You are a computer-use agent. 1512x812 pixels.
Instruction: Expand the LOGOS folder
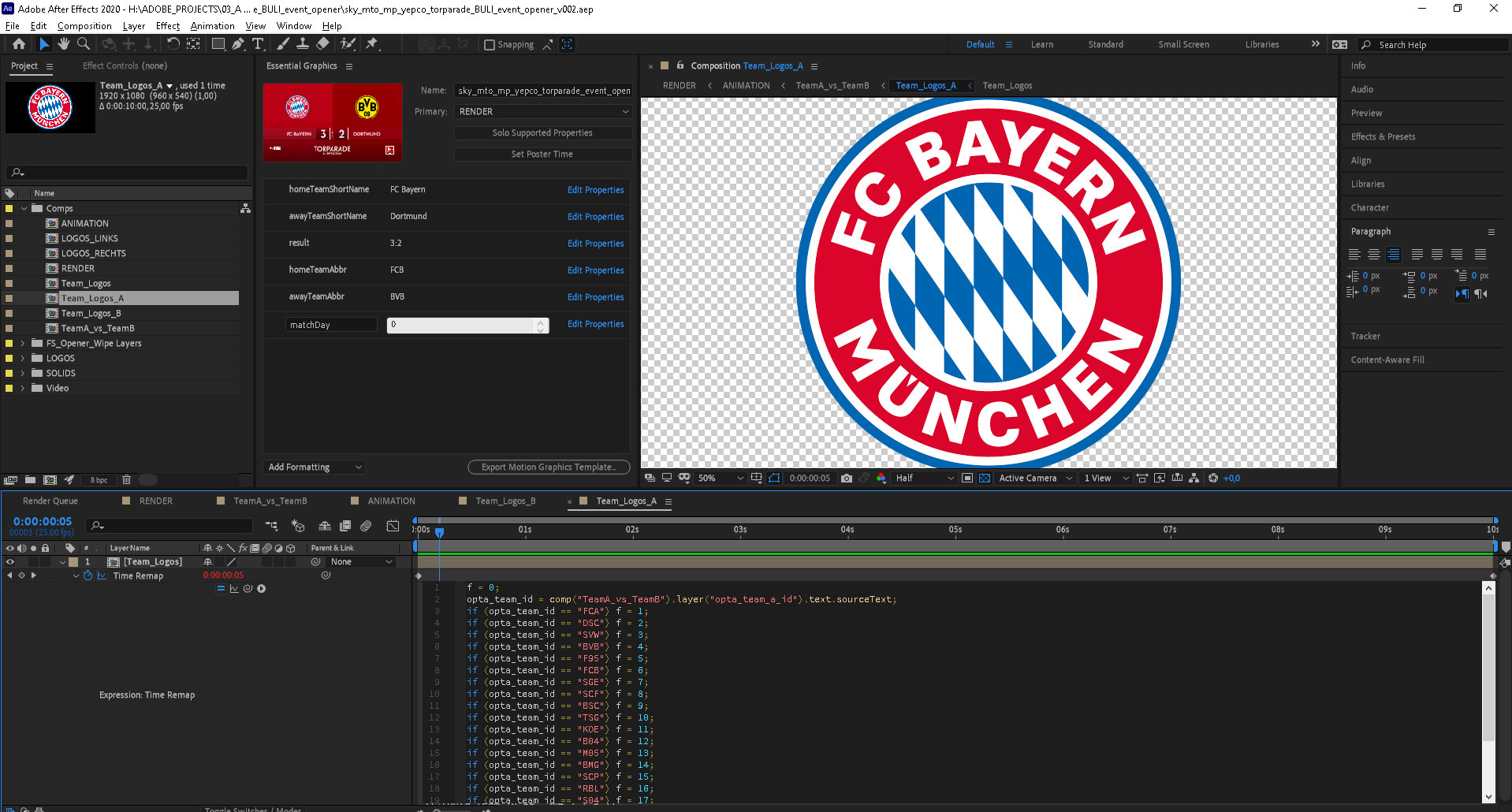(23, 358)
